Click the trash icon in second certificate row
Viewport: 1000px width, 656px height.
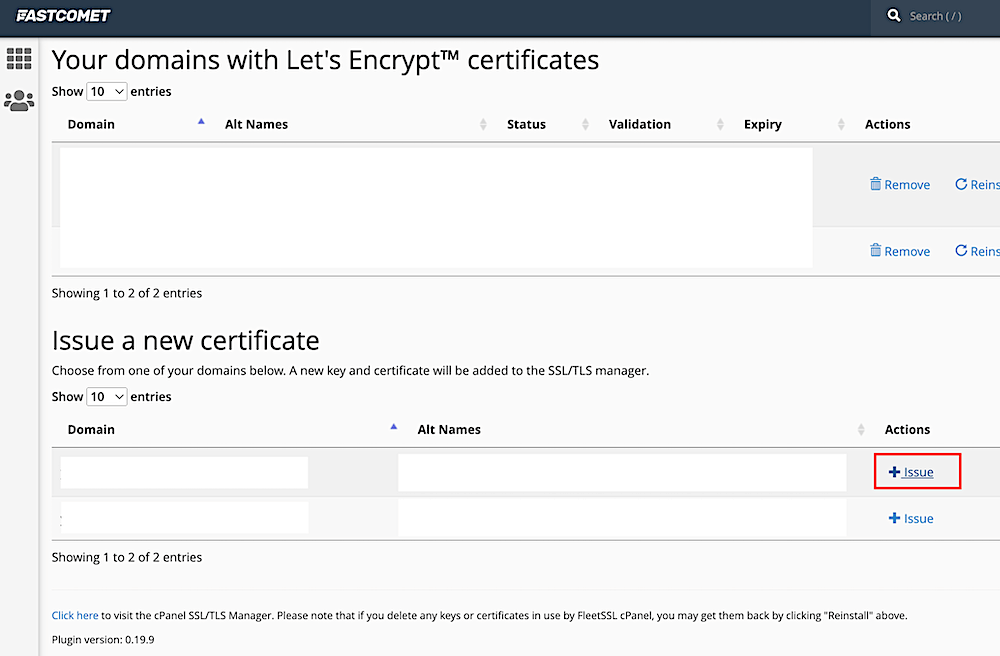(876, 251)
